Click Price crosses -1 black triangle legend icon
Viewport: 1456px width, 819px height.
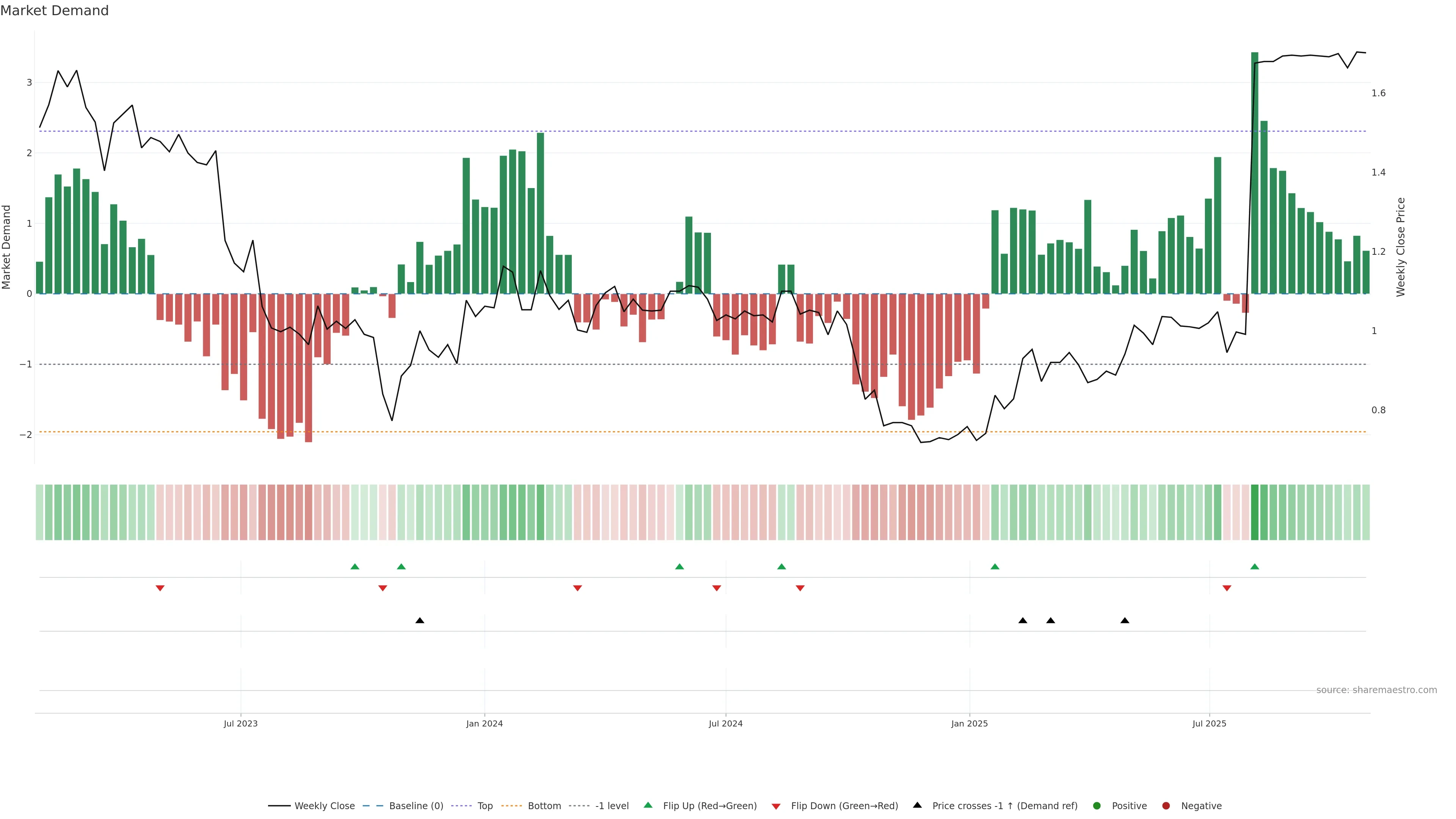pos(917,805)
